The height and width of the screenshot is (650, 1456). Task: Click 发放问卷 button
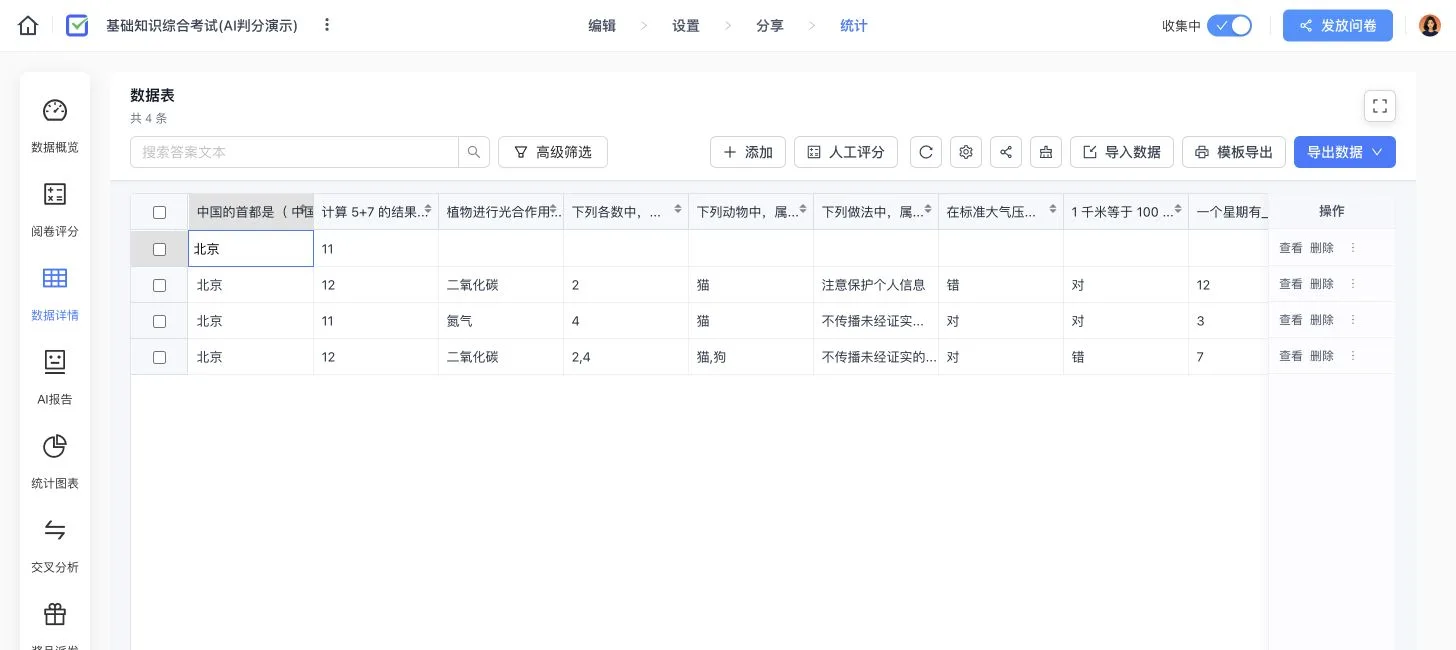[1338, 26]
